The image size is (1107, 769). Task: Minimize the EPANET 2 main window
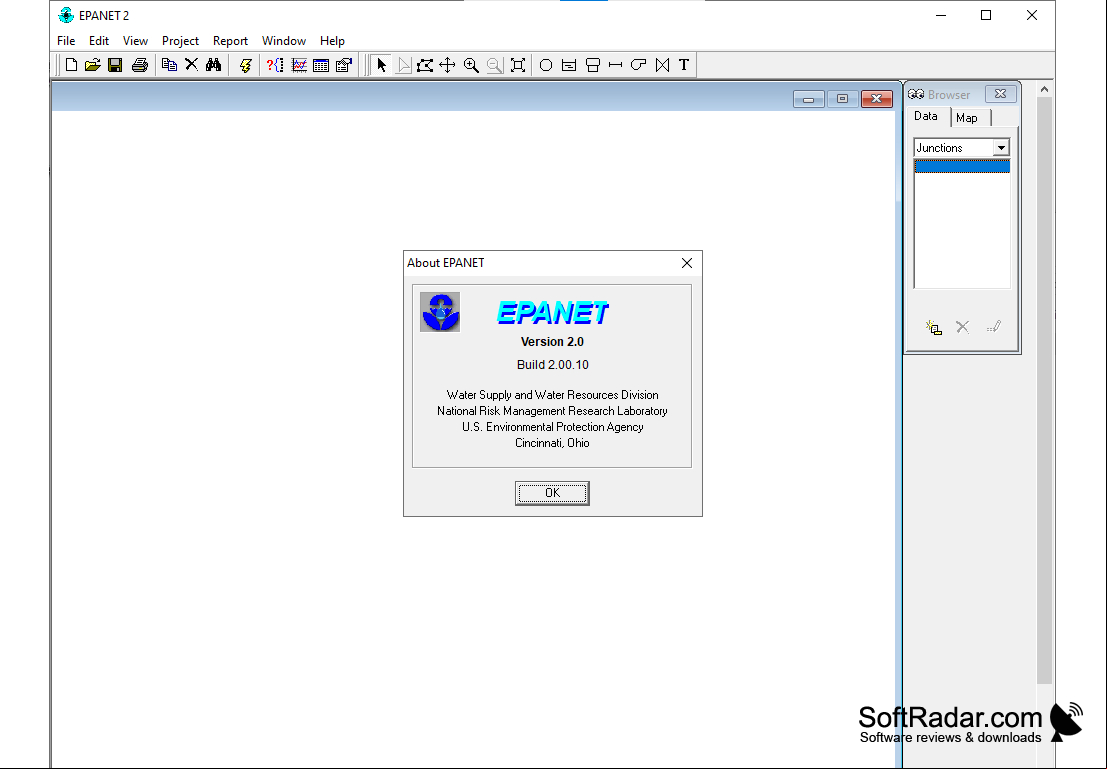[x=941, y=16]
